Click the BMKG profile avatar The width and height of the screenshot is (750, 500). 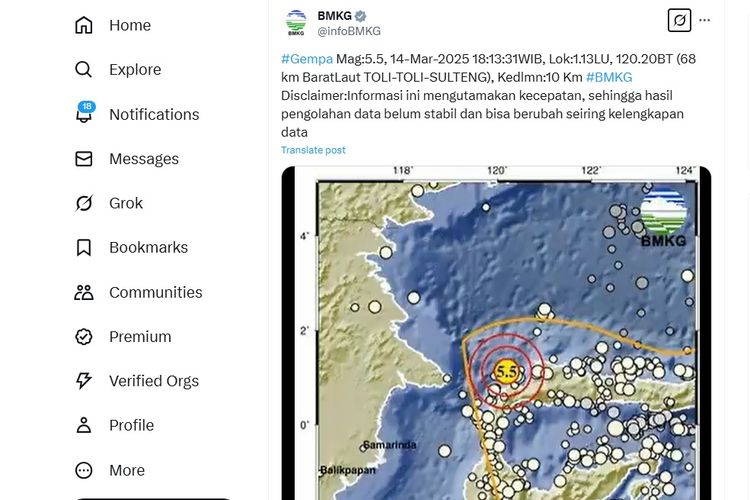tap(296, 22)
